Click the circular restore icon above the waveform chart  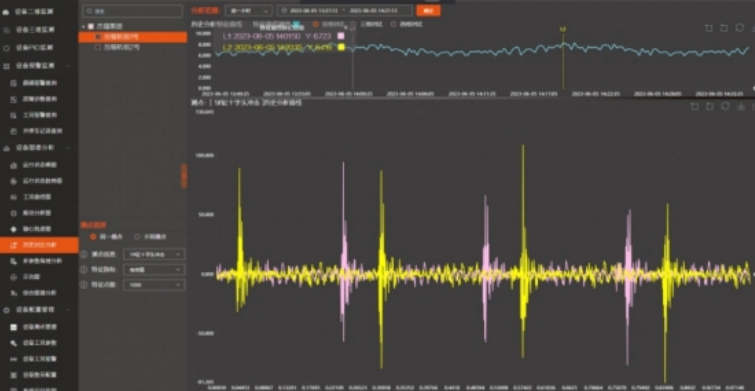(725, 106)
